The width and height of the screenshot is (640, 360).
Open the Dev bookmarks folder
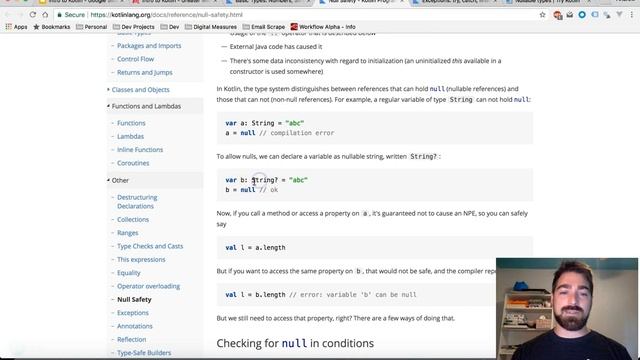[170, 27]
